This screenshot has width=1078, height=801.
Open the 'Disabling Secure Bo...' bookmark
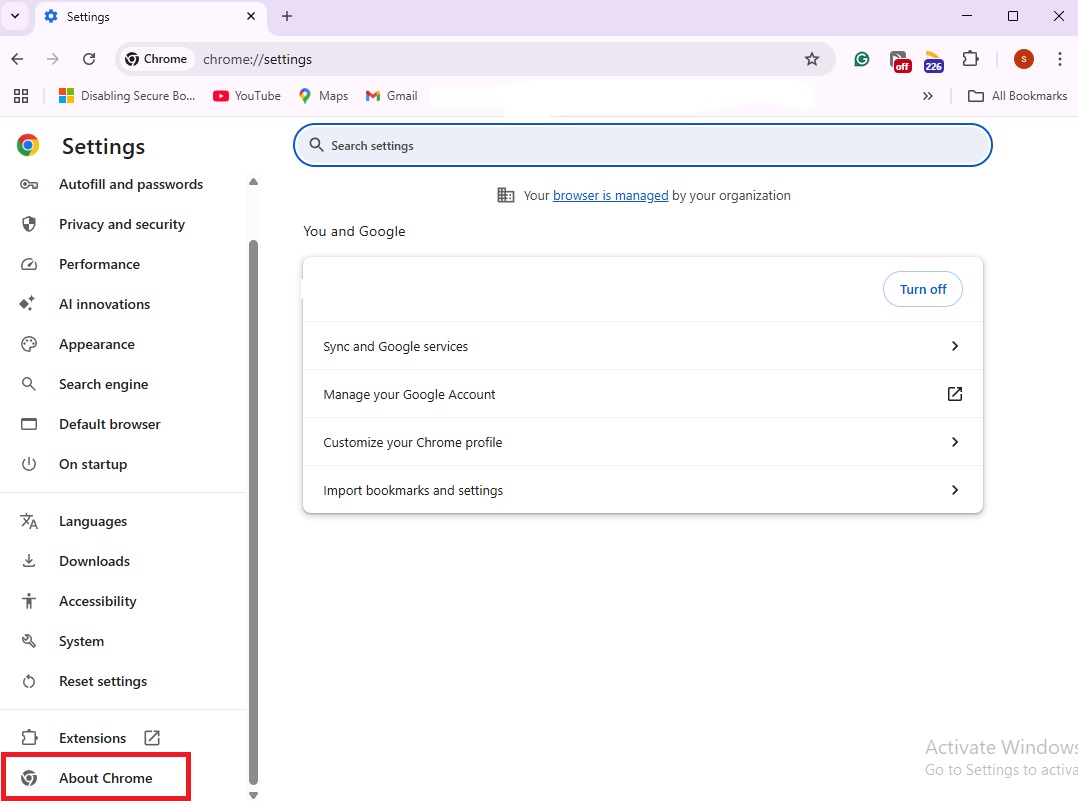(127, 96)
